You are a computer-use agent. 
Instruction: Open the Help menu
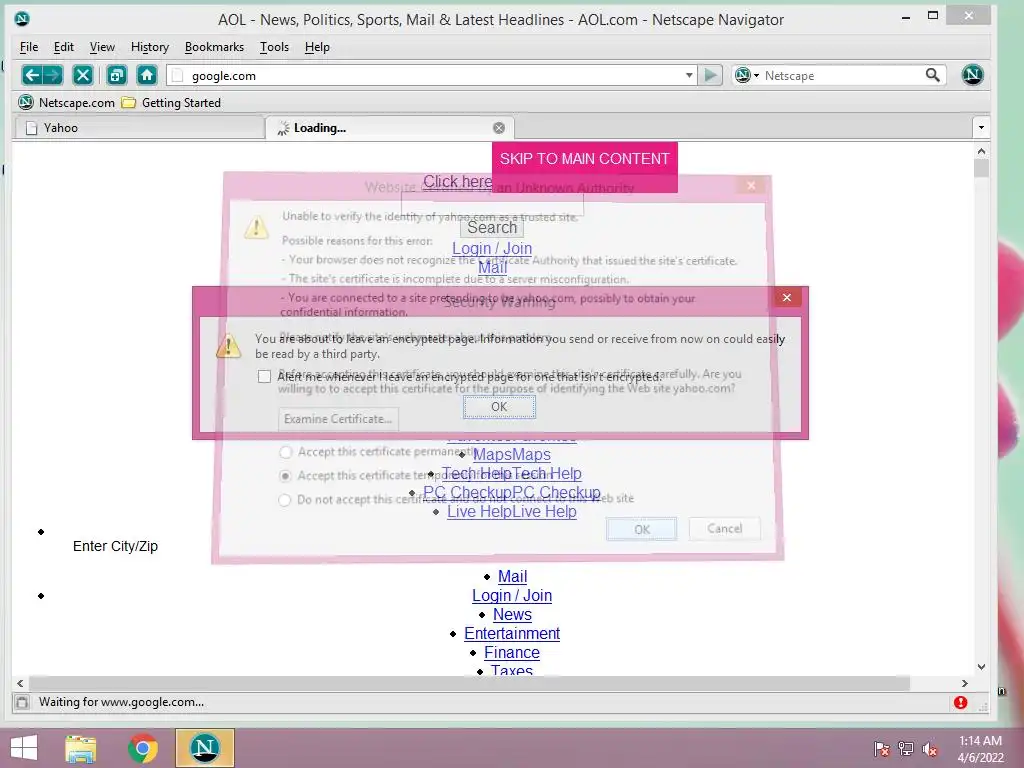317,47
